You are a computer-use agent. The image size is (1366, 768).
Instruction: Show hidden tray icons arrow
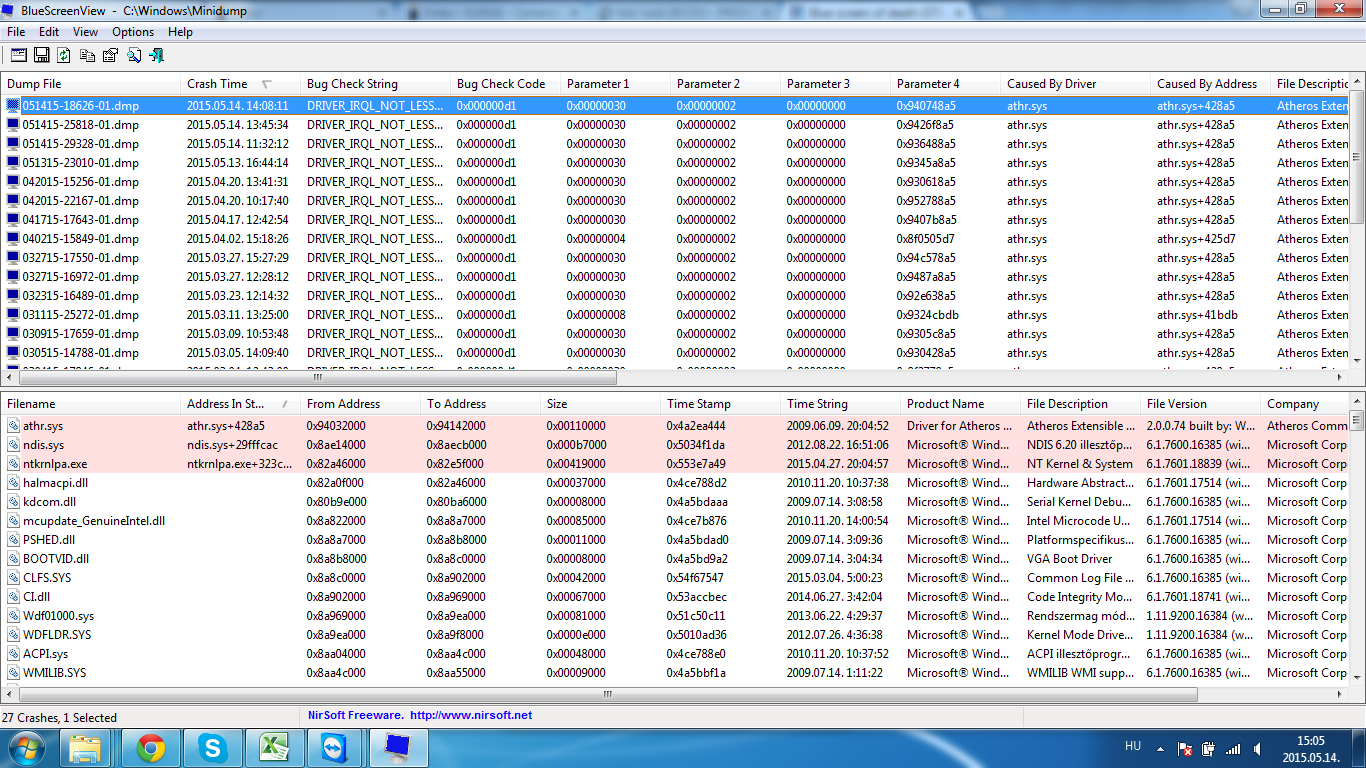coord(1160,748)
